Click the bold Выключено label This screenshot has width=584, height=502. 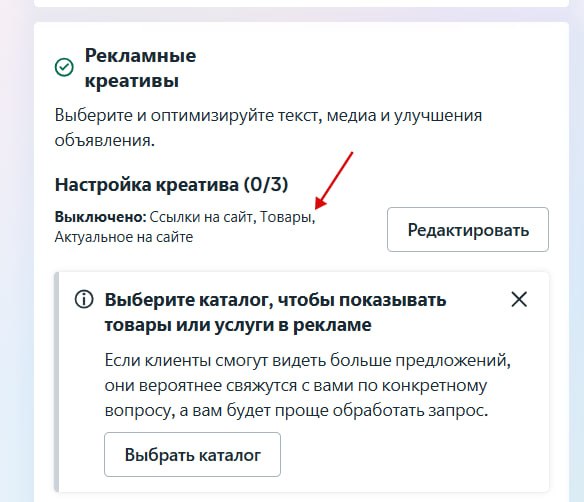pyautogui.click(x=101, y=216)
